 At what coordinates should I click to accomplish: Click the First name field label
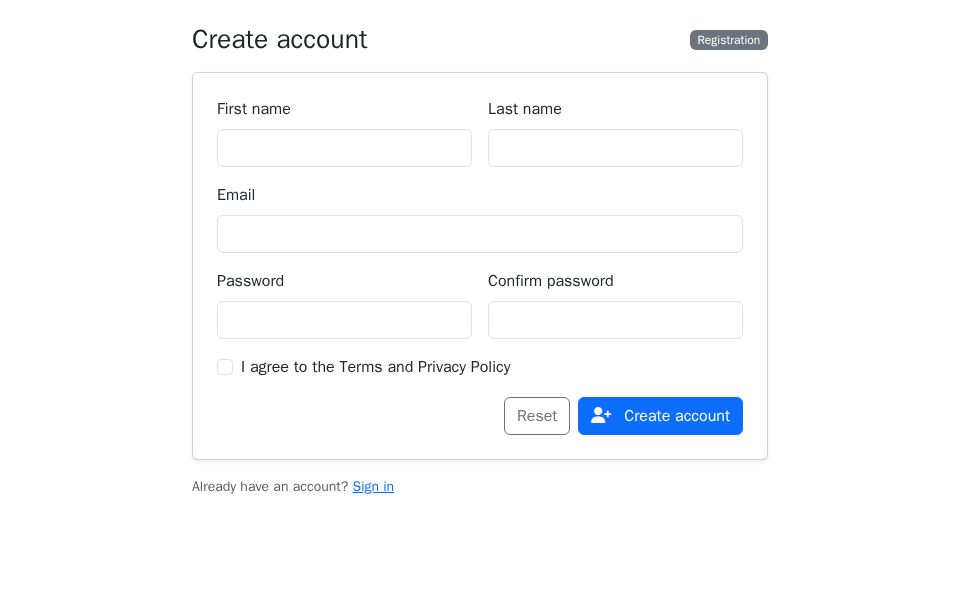[254, 109]
